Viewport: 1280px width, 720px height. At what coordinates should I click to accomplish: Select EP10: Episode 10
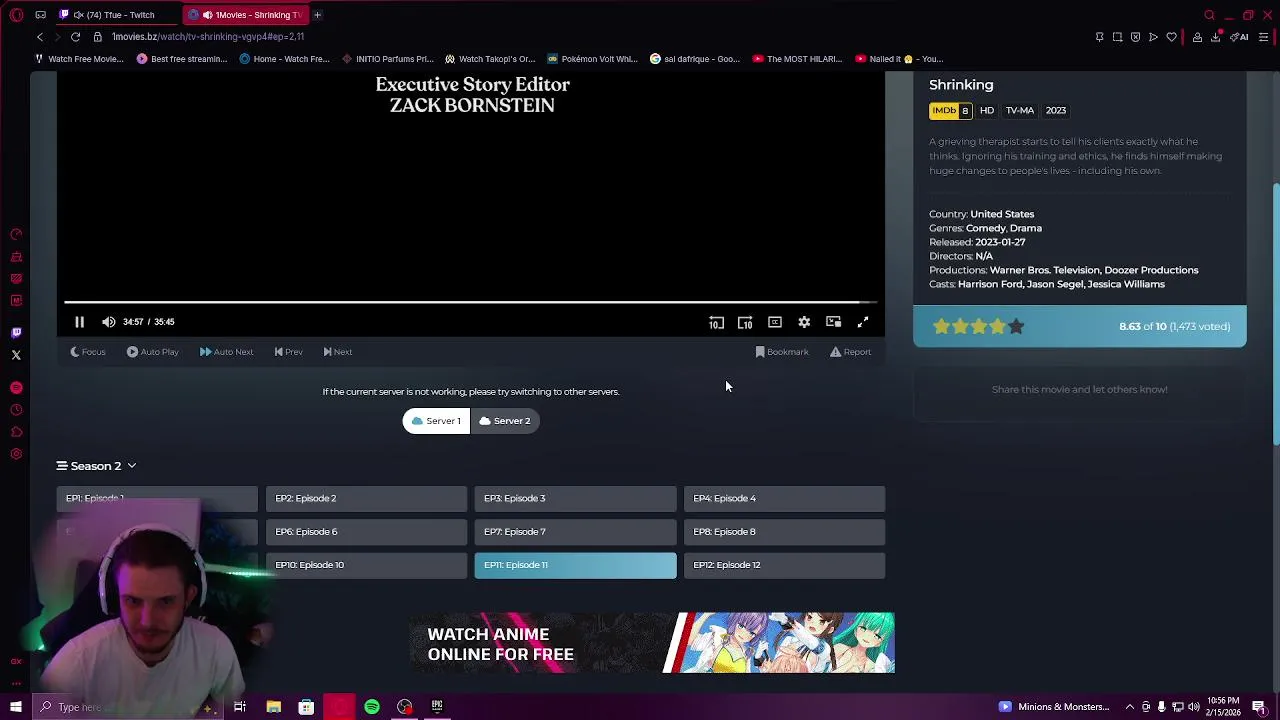pos(366,565)
